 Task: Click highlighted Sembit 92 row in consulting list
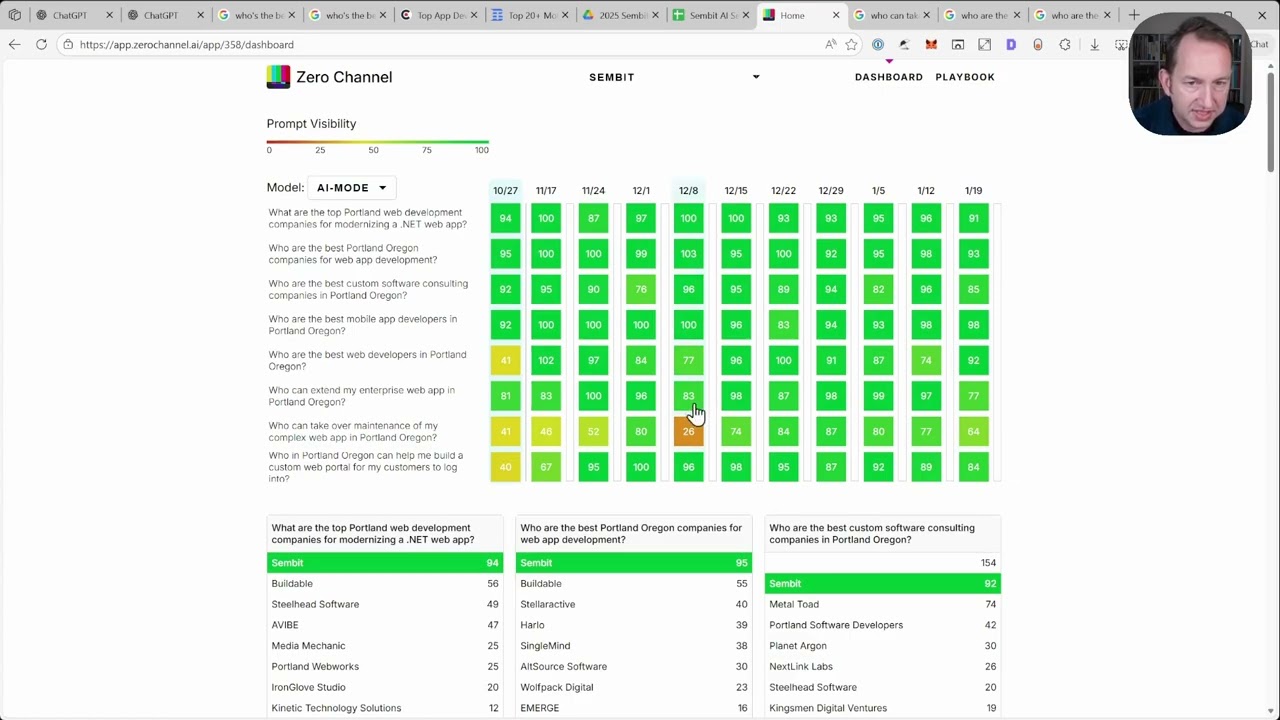coord(882,584)
